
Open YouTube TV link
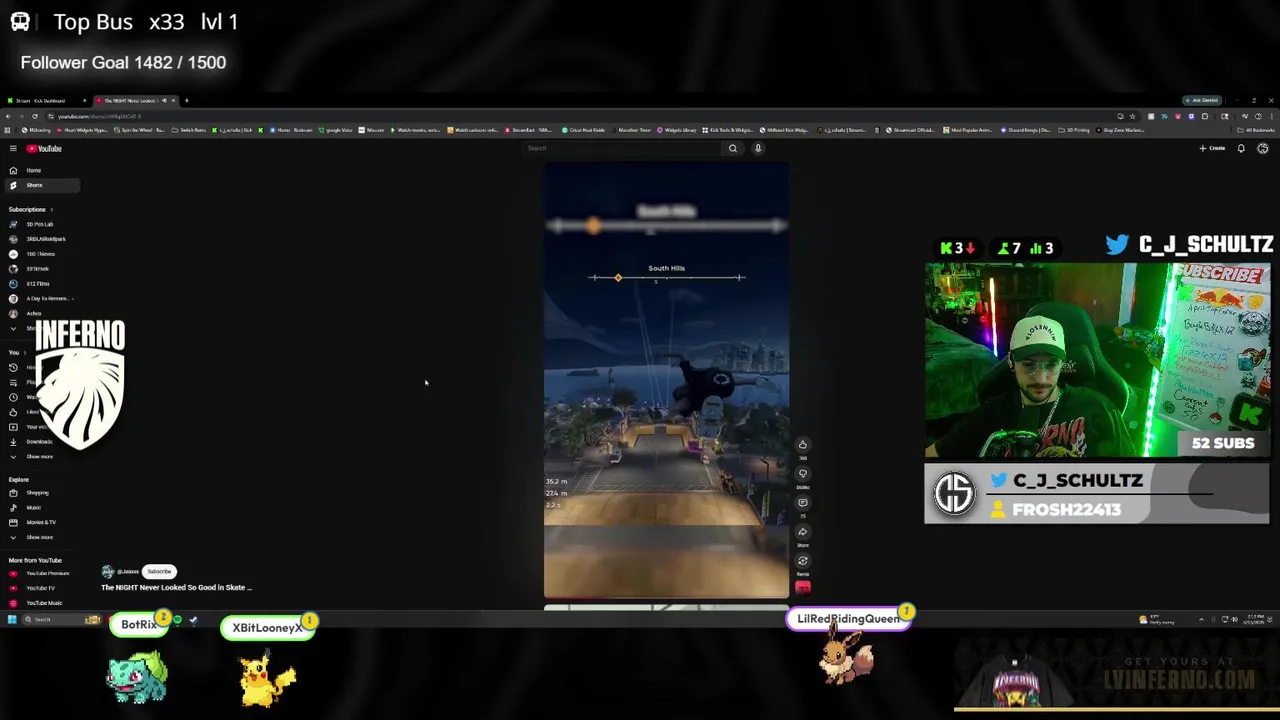click(34, 588)
